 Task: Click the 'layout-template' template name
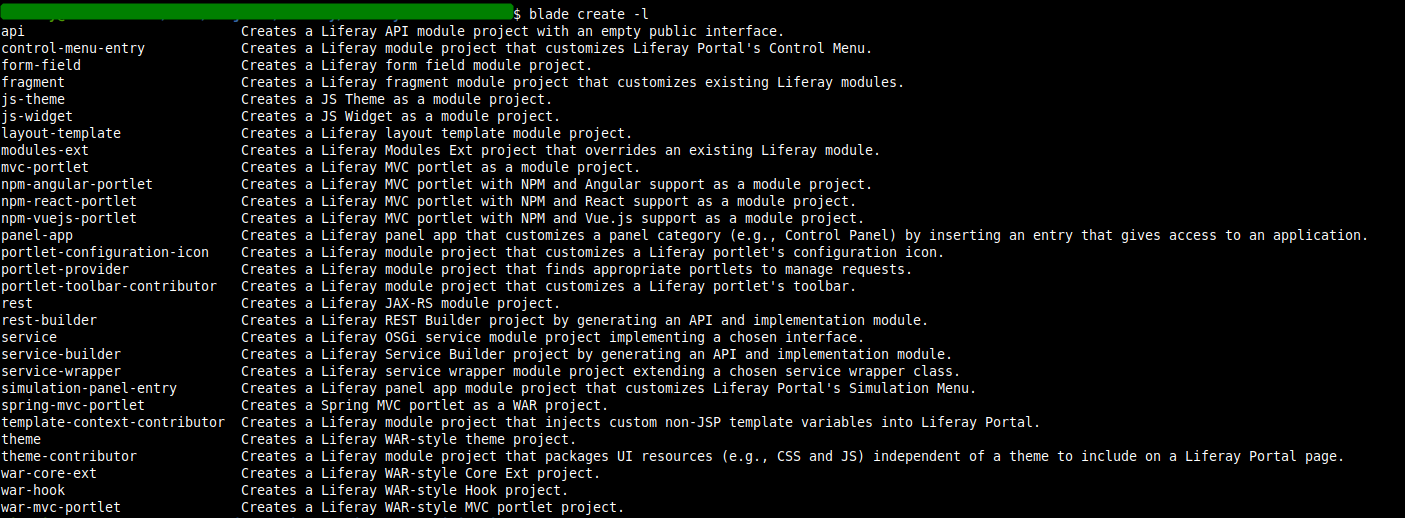coord(61,133)
